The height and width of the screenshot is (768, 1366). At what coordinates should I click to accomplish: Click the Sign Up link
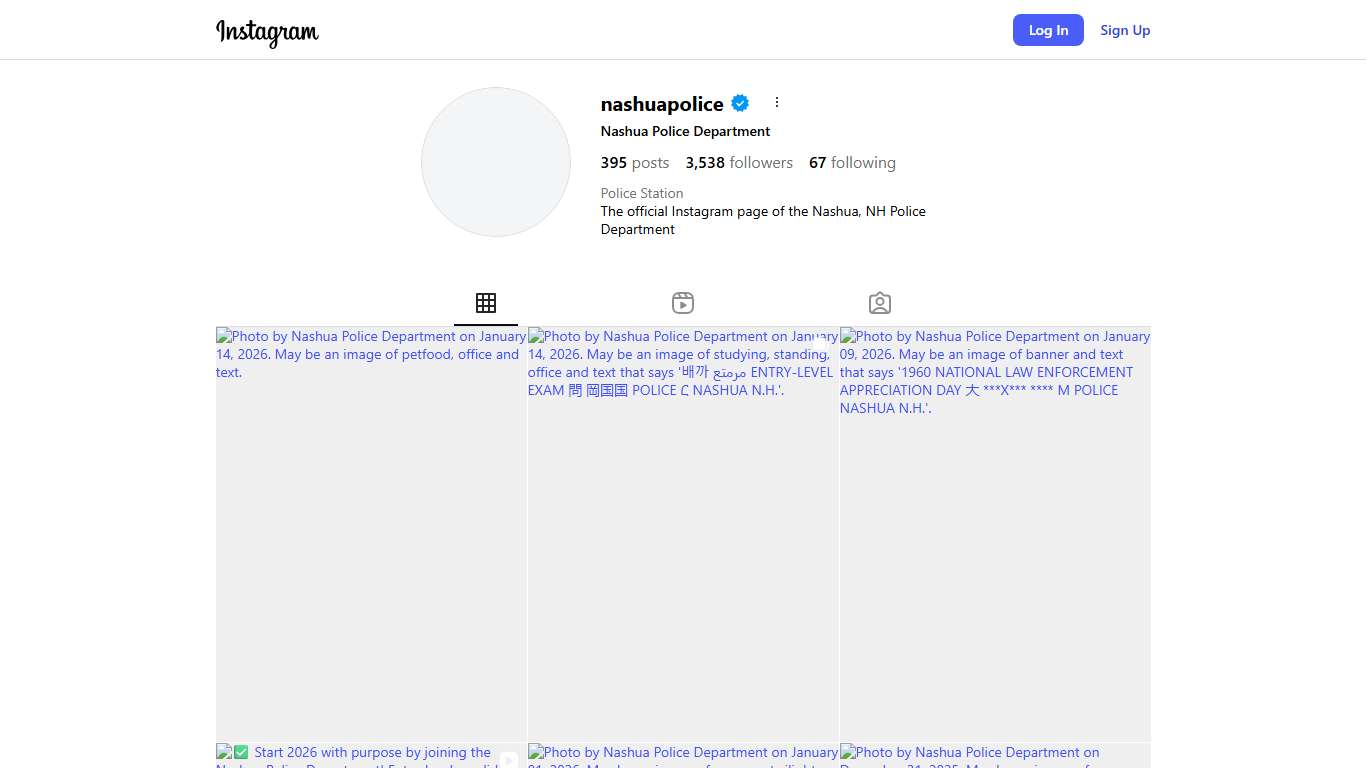1125,30
